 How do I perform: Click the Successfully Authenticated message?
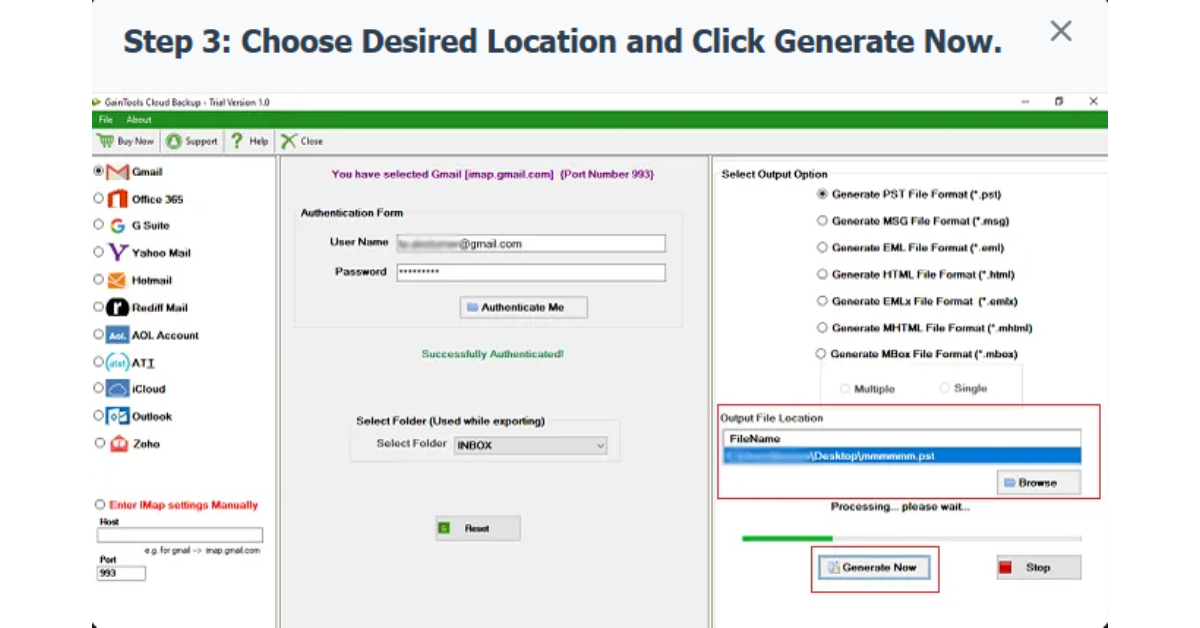click(492, 354)
